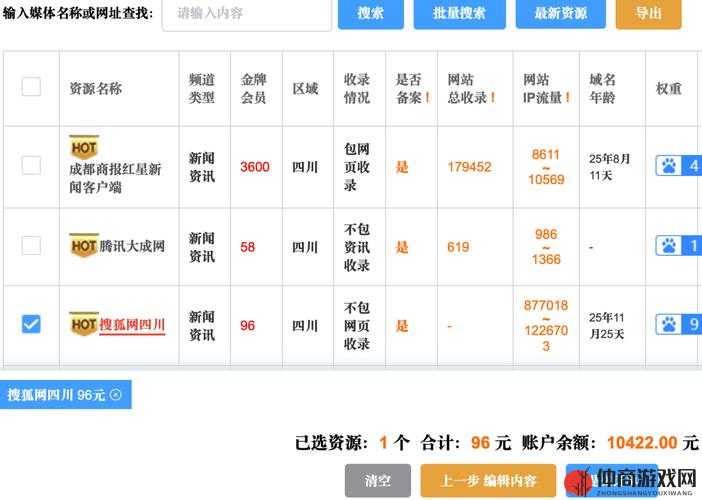Viewport: 702px width, 500px height.
Task: Click 包网页收录 in the 成都商报 row
Action: click(357, 167)
